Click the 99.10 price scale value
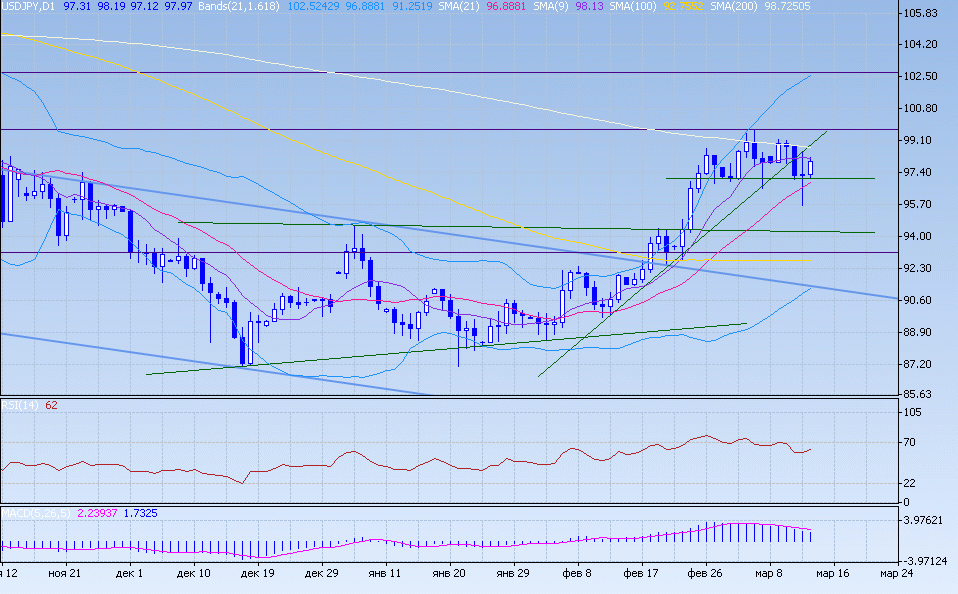The width and height of the screenshot is (958, 594). tap(918, 140)
